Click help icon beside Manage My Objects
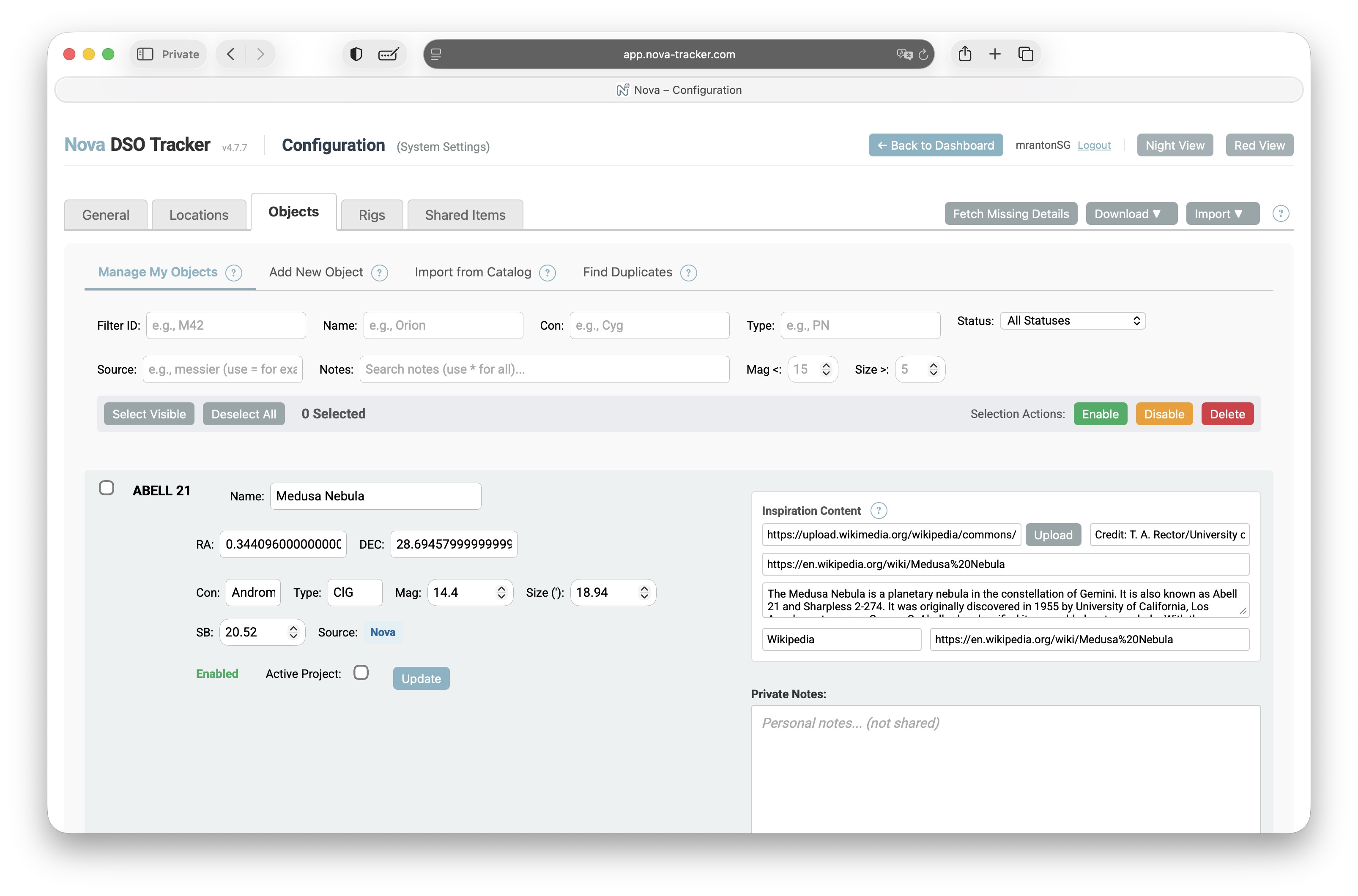This screenshot has width=1358, height=896. point(233,273)
